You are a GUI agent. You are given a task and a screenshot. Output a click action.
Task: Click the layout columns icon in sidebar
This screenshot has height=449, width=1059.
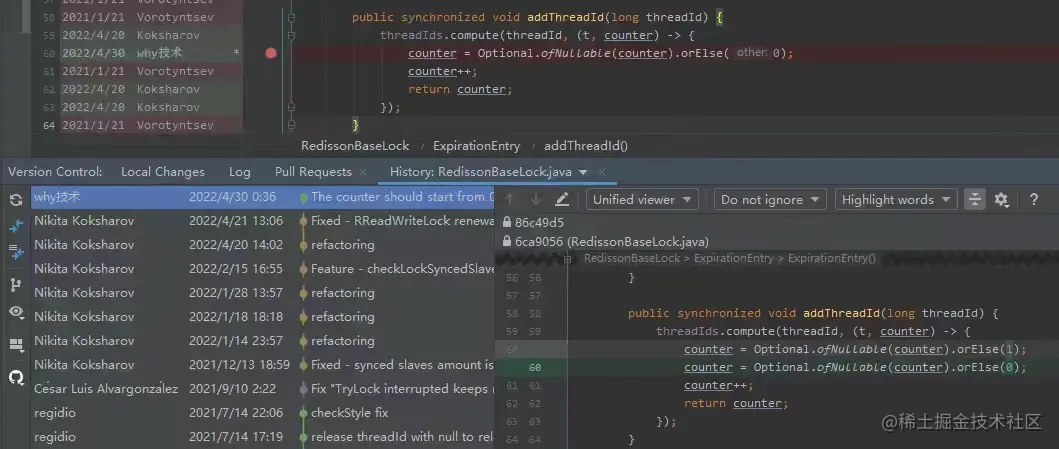coord(16,345)
